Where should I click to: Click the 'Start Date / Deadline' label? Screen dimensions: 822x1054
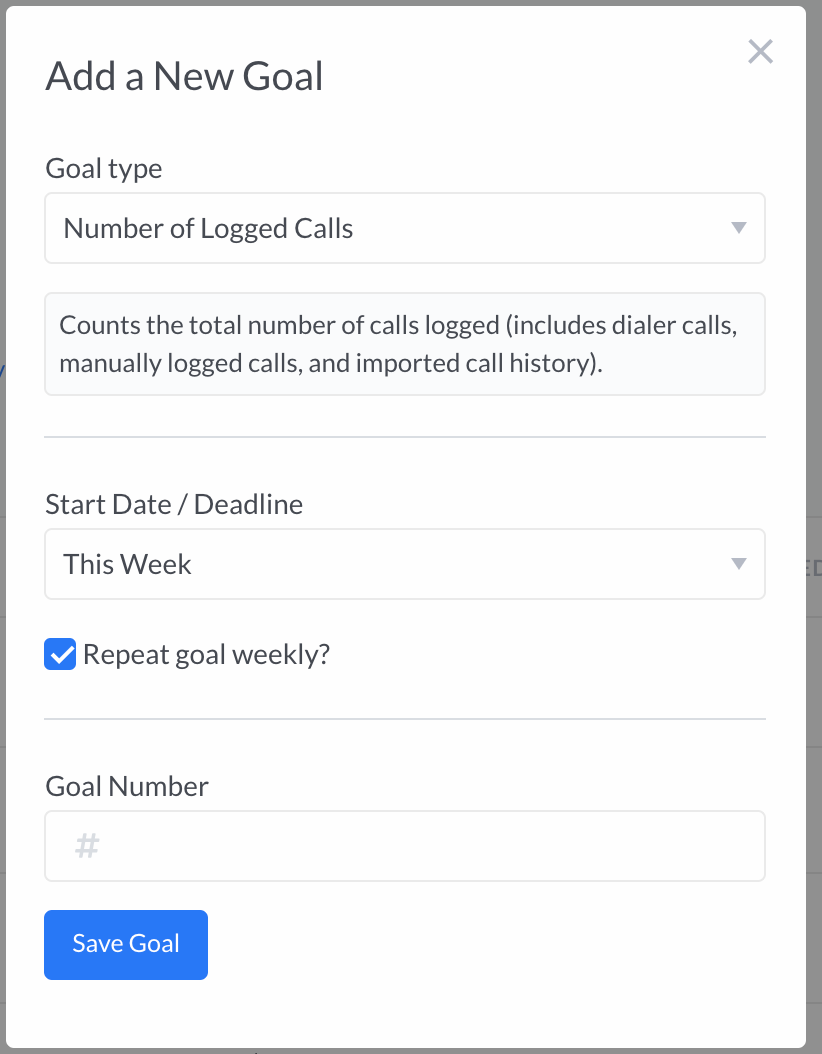pos(174,504)
